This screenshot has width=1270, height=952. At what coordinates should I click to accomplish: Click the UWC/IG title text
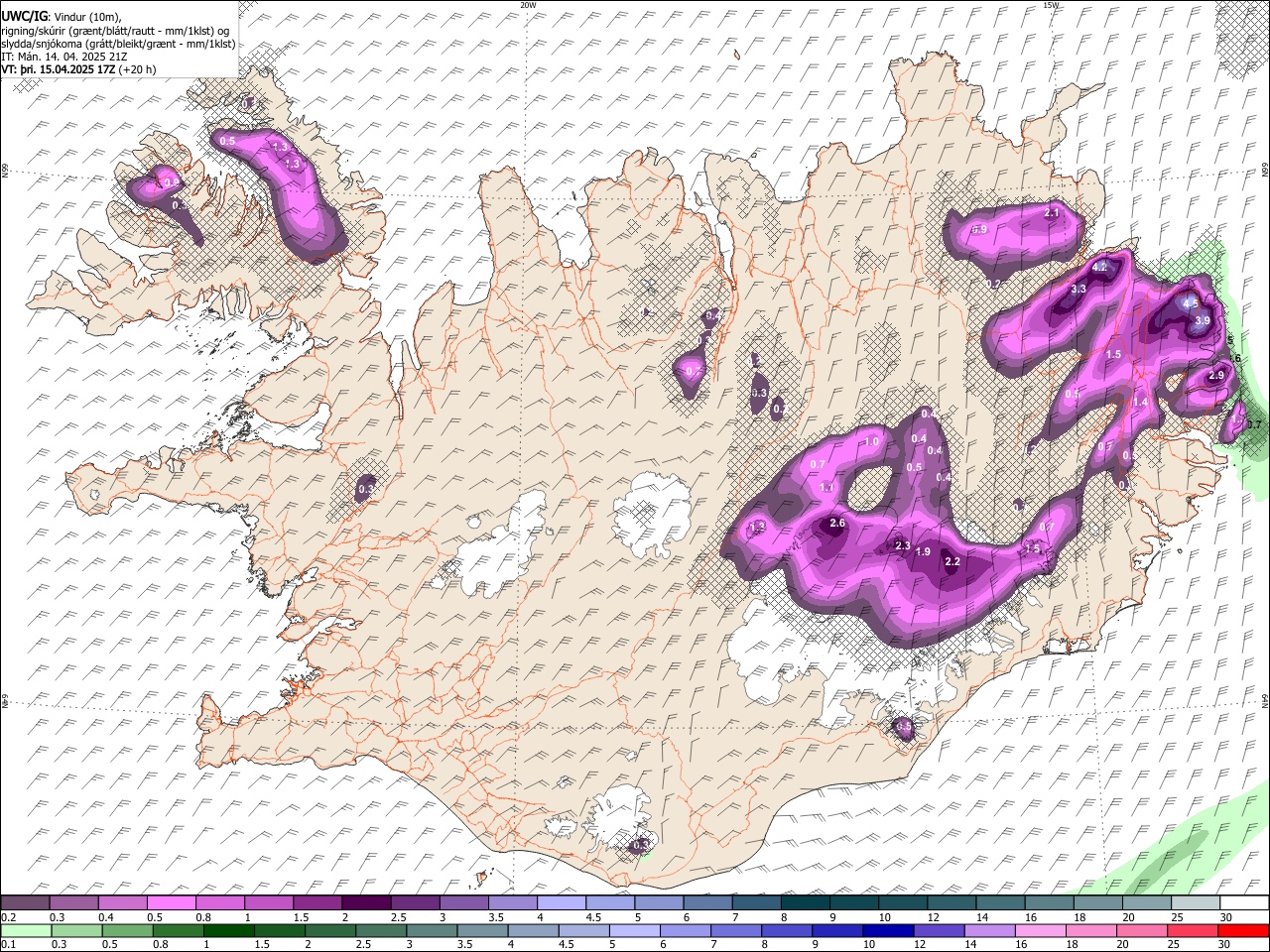(24, 17)
